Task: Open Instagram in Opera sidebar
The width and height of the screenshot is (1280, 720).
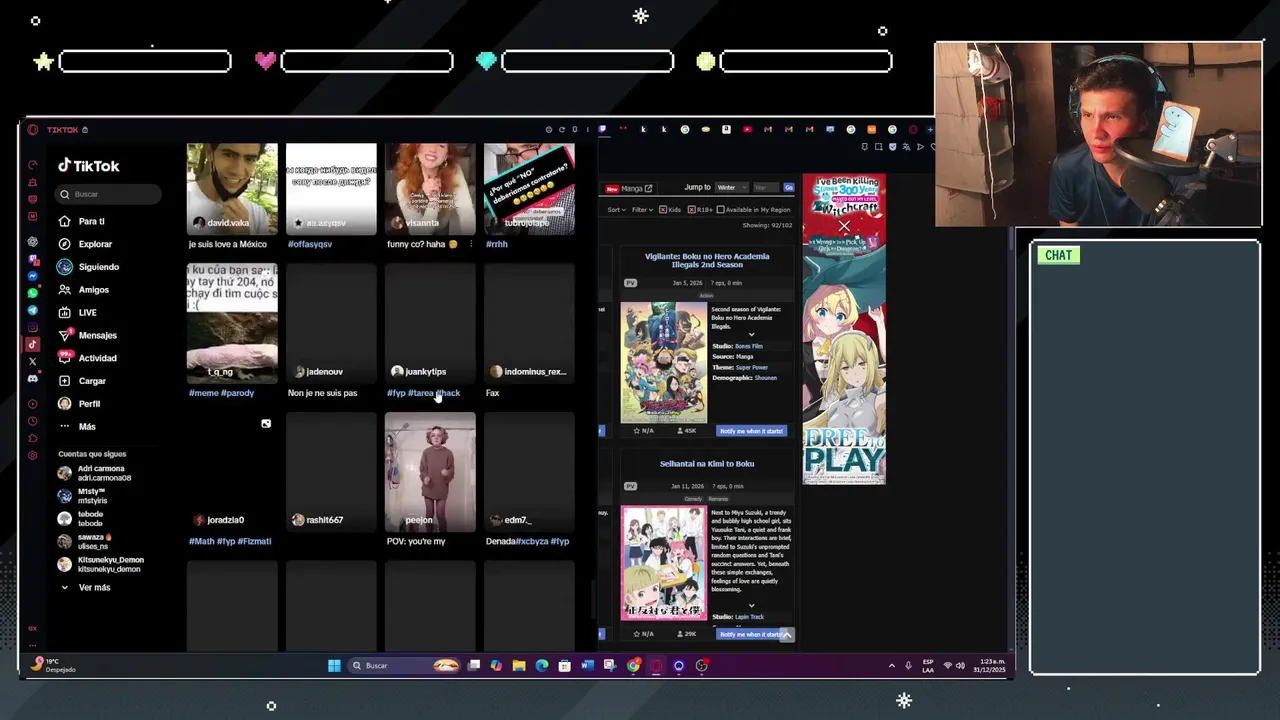Action: coord(33,327)
